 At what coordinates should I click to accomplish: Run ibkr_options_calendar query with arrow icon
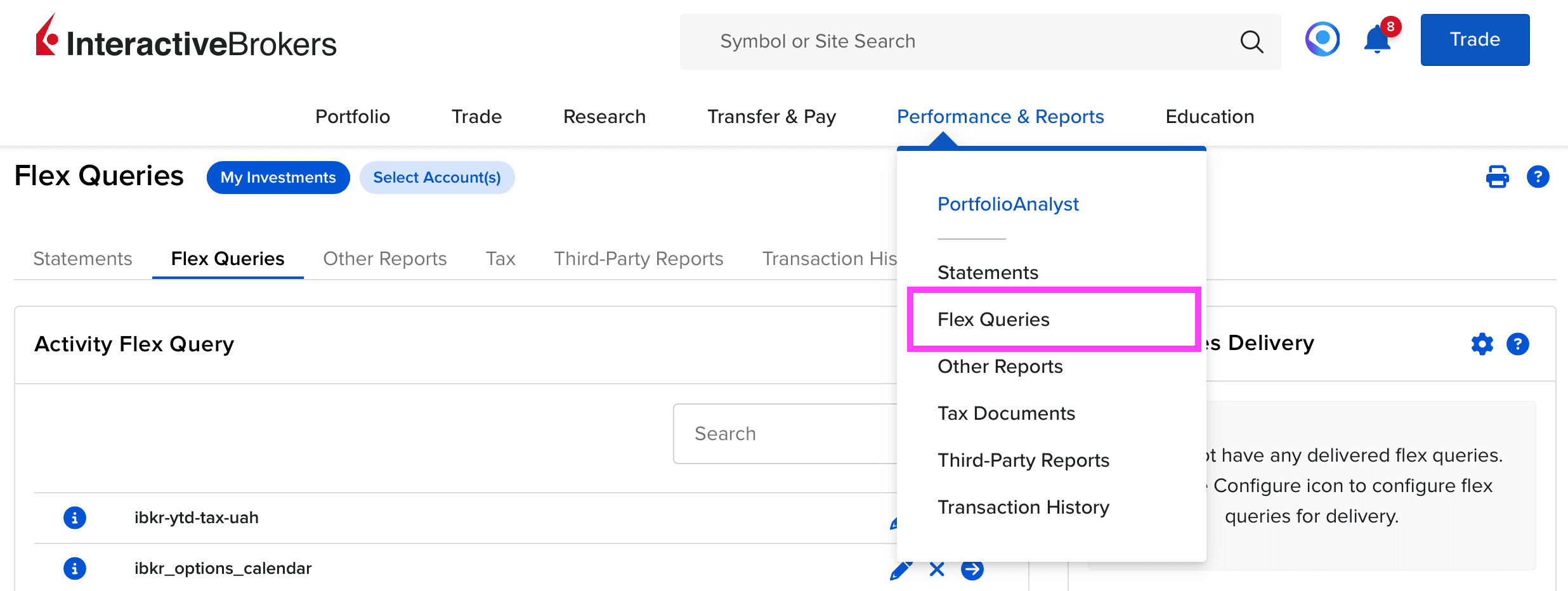(x=972, y=569)
